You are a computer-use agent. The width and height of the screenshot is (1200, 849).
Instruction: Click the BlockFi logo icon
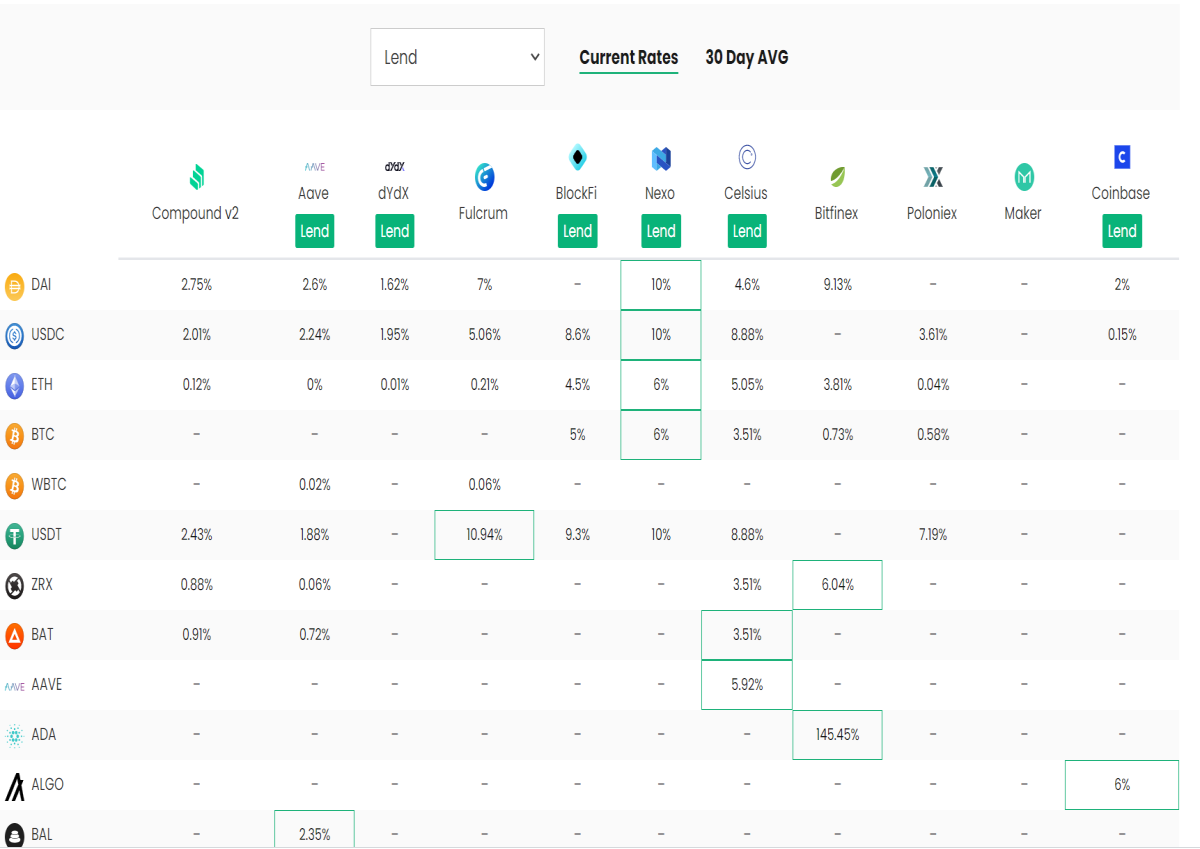[x=577, y=158]
